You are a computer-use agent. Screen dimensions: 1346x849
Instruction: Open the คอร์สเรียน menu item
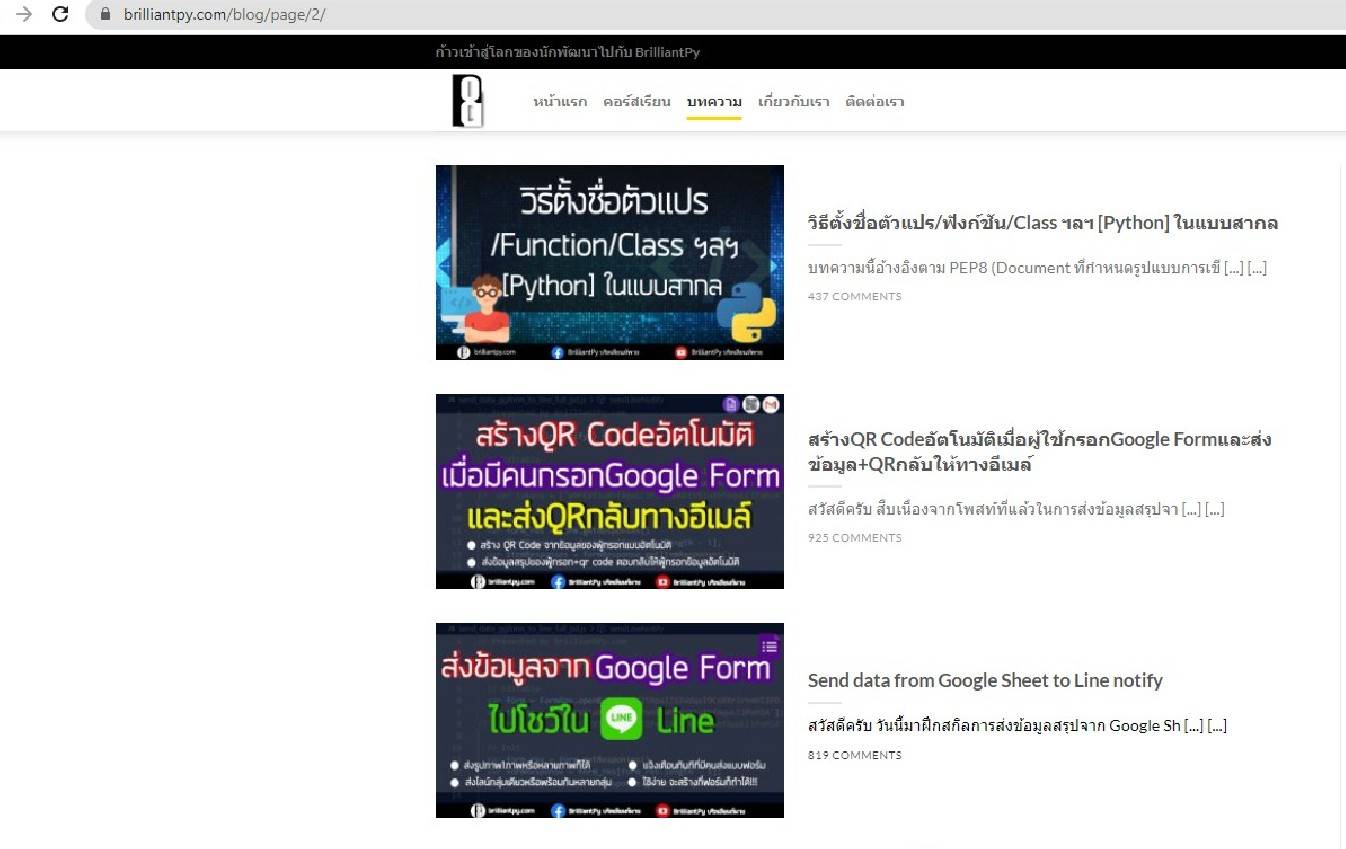point(636,102)
